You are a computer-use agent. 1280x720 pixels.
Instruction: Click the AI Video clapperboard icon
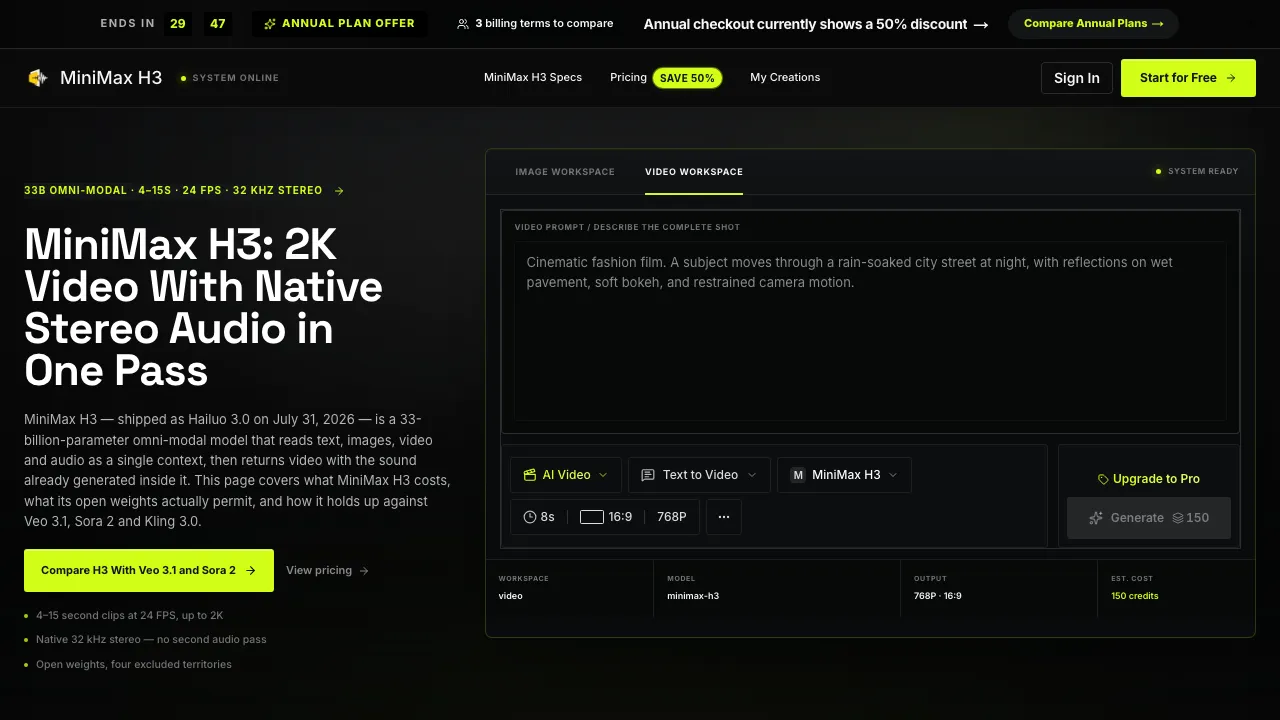530,475
